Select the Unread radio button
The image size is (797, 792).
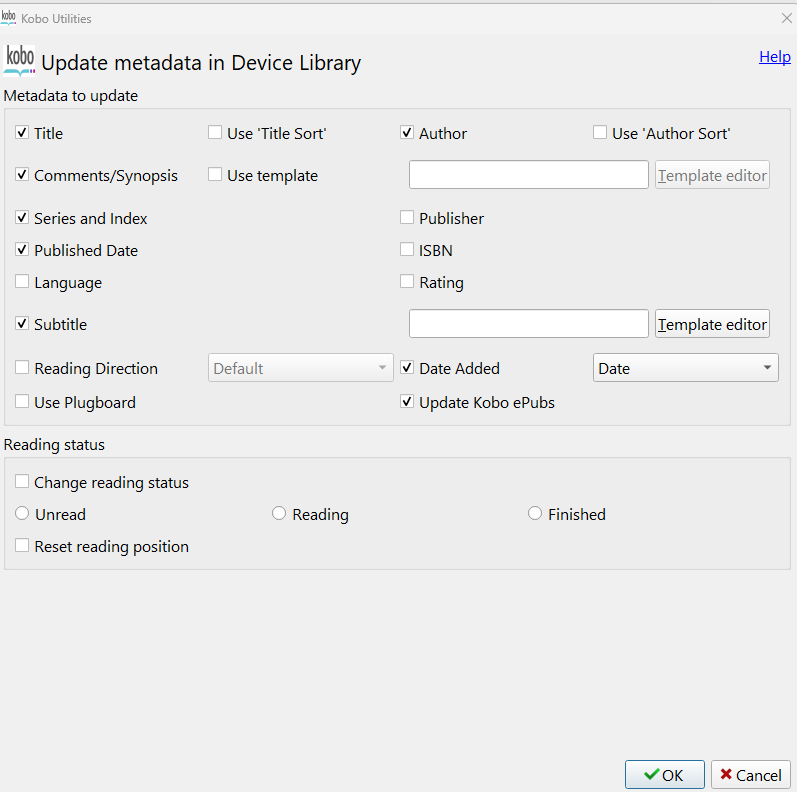point(22,513)
